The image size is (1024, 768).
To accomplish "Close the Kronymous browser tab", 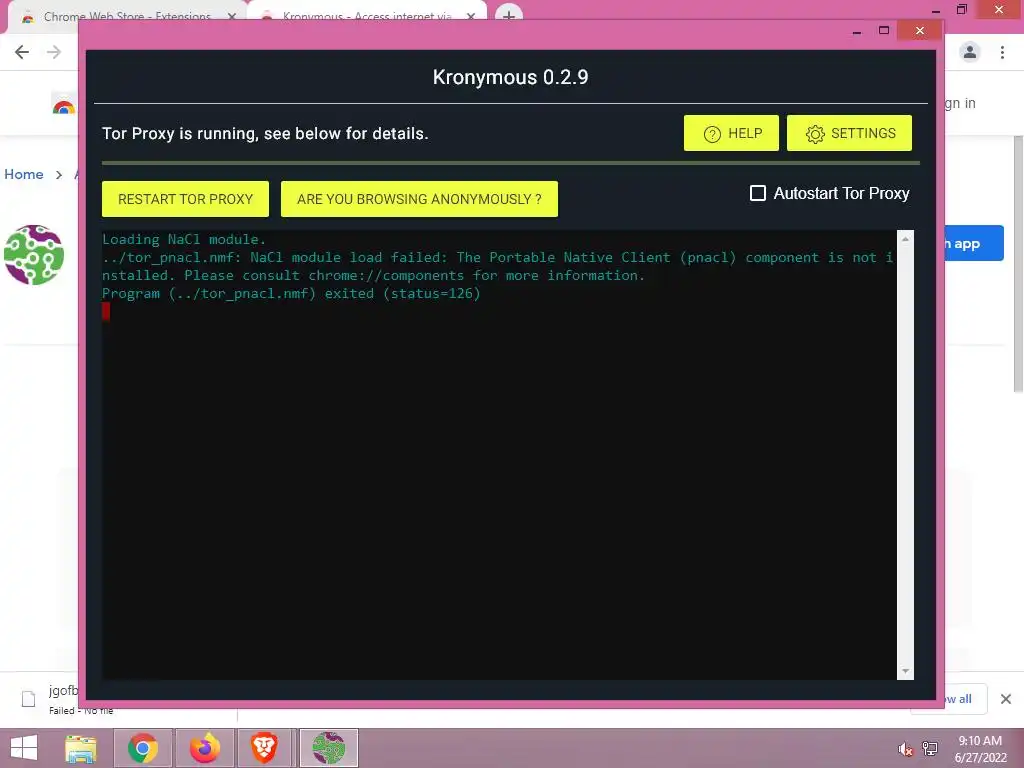I will coord(471,16).
